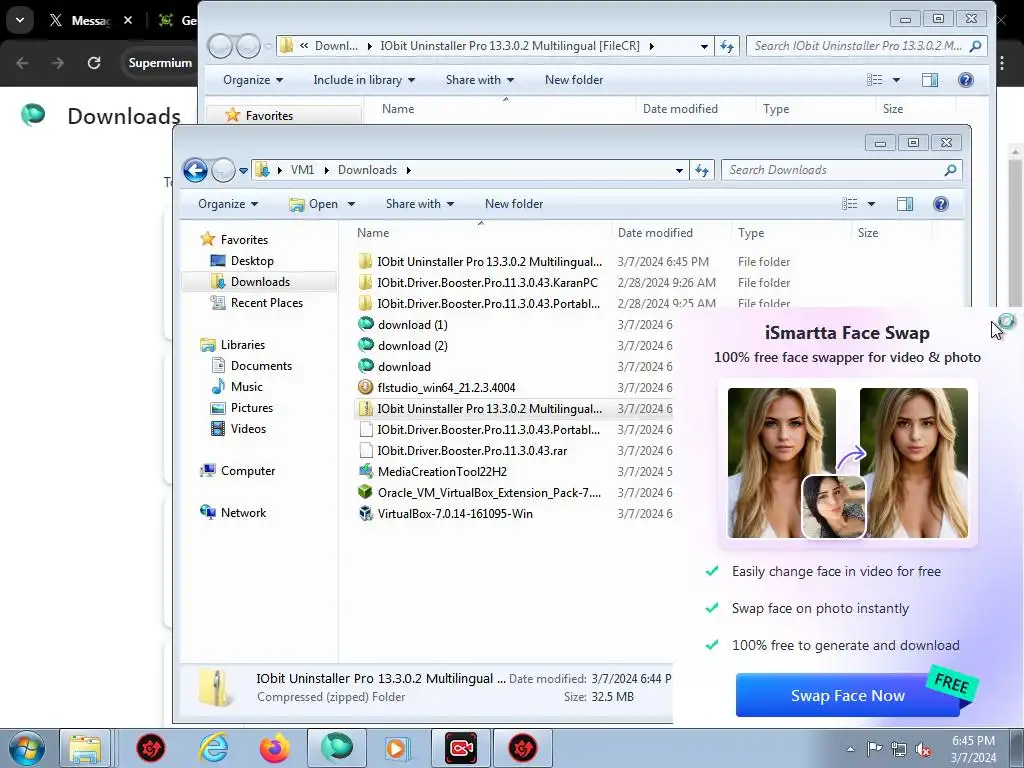Screen dimensions: 1024x768
Task: Select IObit.Driver.Booster.Pro.11.3.0.43.rar file
Action: click(472, 451)
